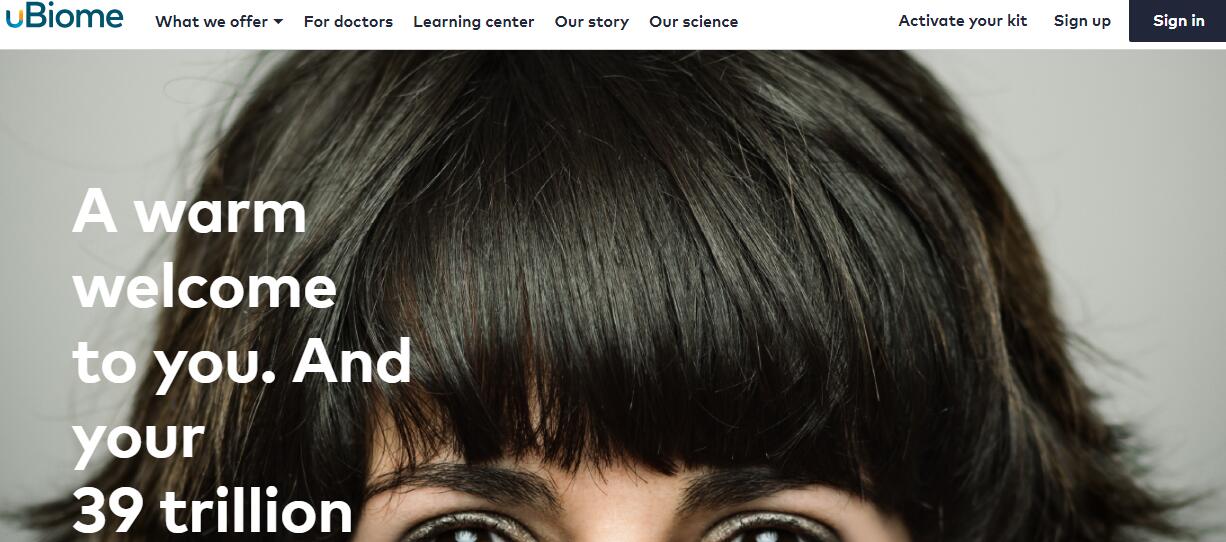Select Activate your kit
The height and width of the screenshot is (542, 1226).
(962, 20)
